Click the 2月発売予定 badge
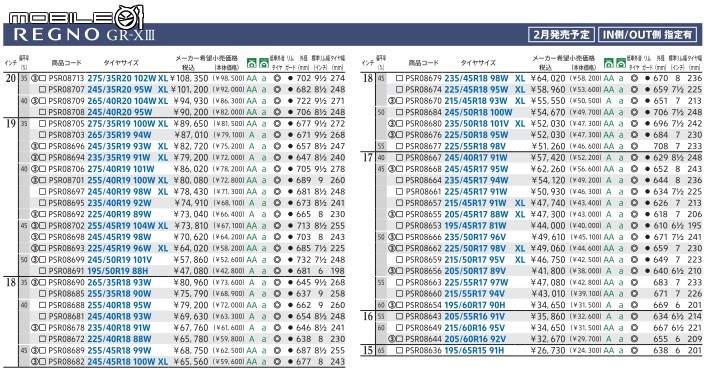The width and height of the screenshot is (704, 370). click(561, 35)
